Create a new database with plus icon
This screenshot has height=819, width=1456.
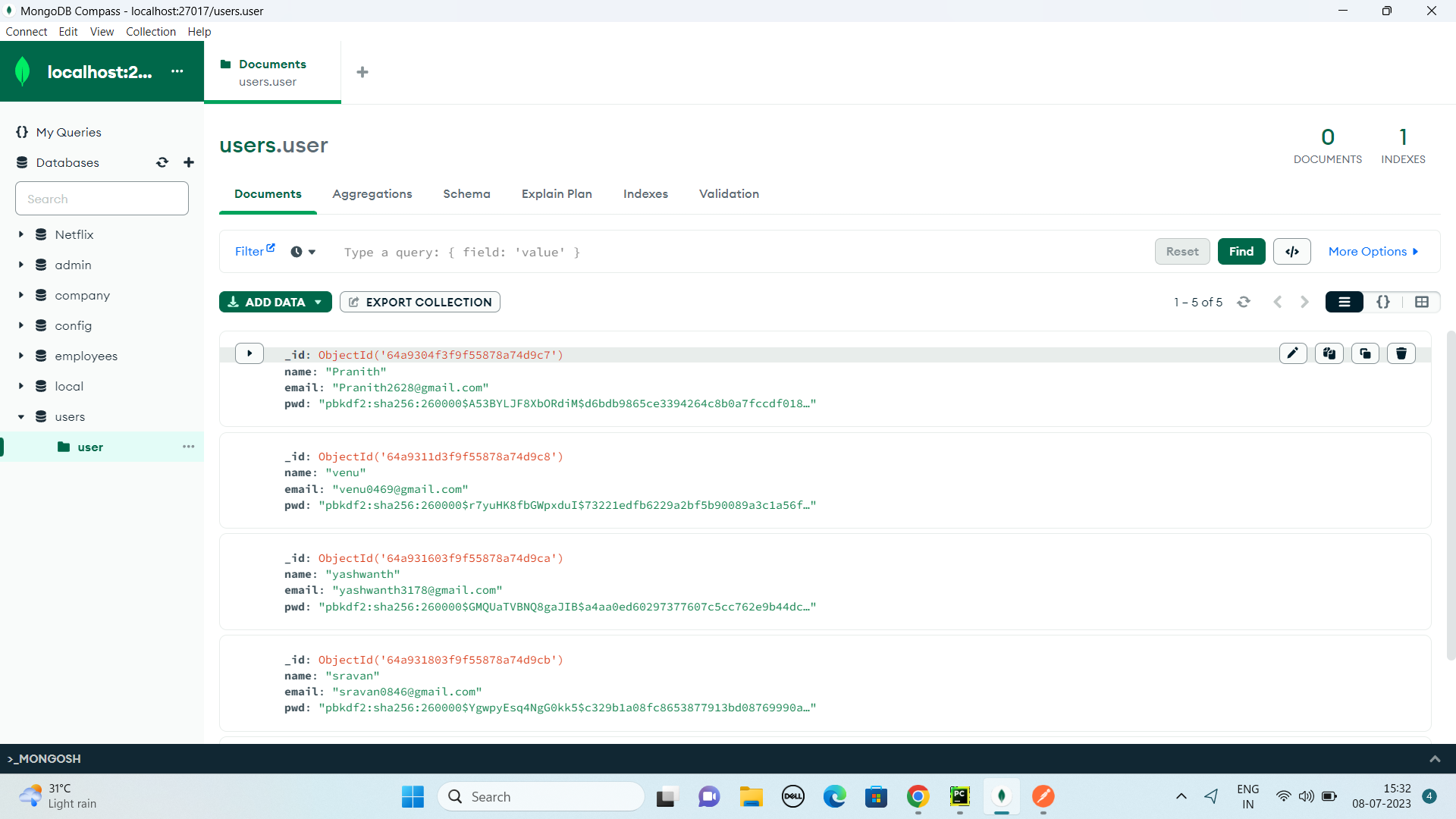188,162
